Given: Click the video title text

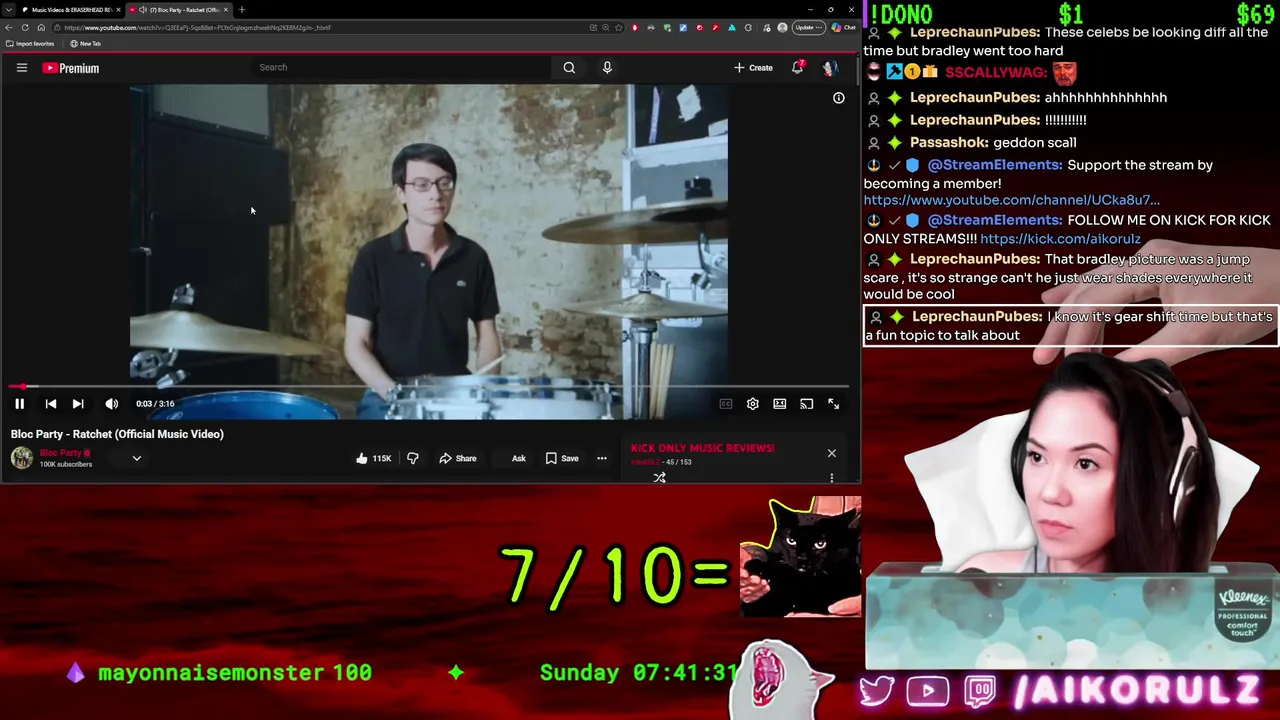Looking at the screenshot, I should click(x=117, y=434).
